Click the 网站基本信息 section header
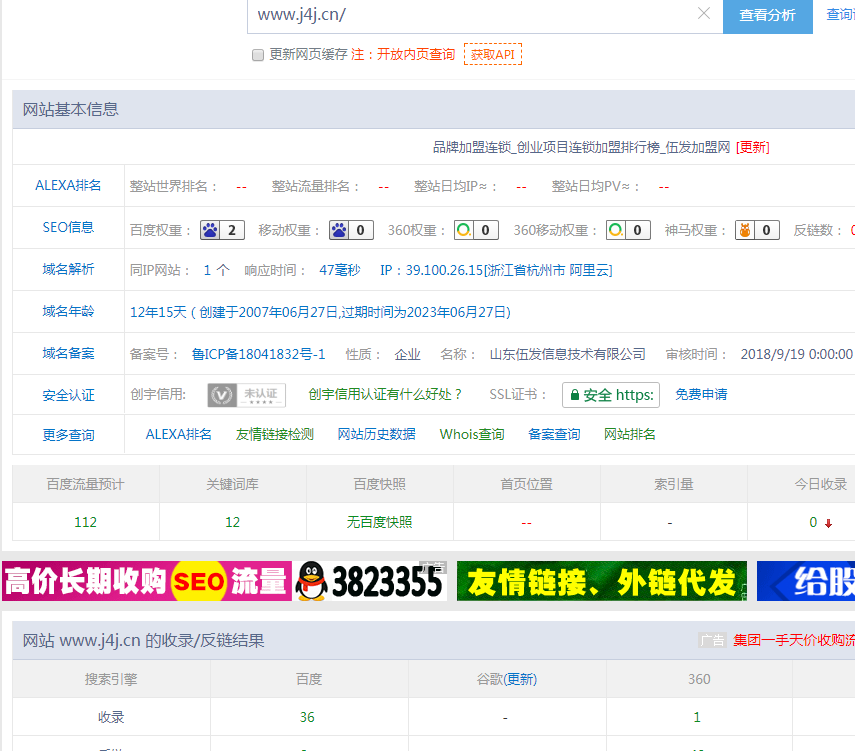The width and height of the screenshot is (855, 751). coord(434,110)
